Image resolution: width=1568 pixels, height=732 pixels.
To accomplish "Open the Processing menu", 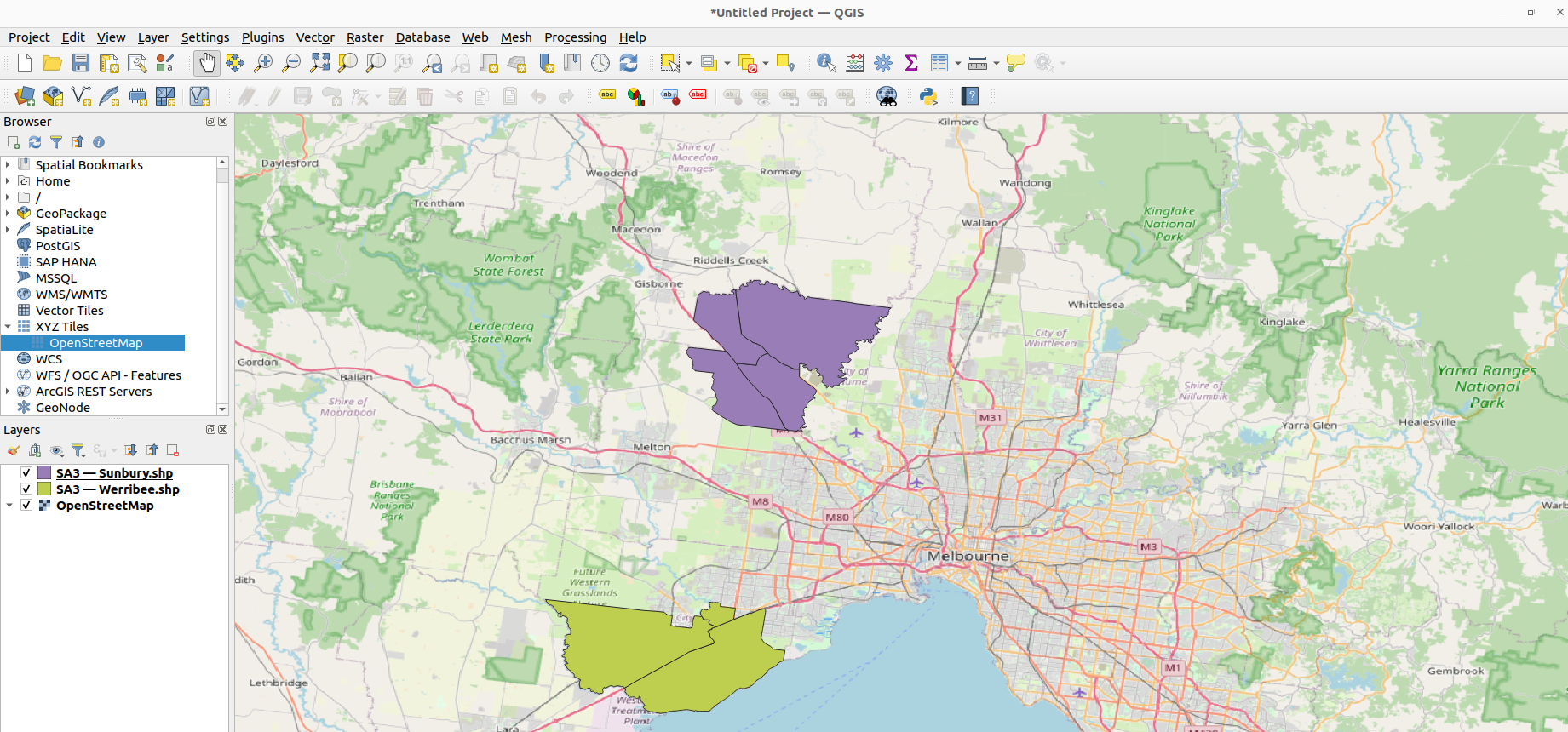I will pos(575,37).
